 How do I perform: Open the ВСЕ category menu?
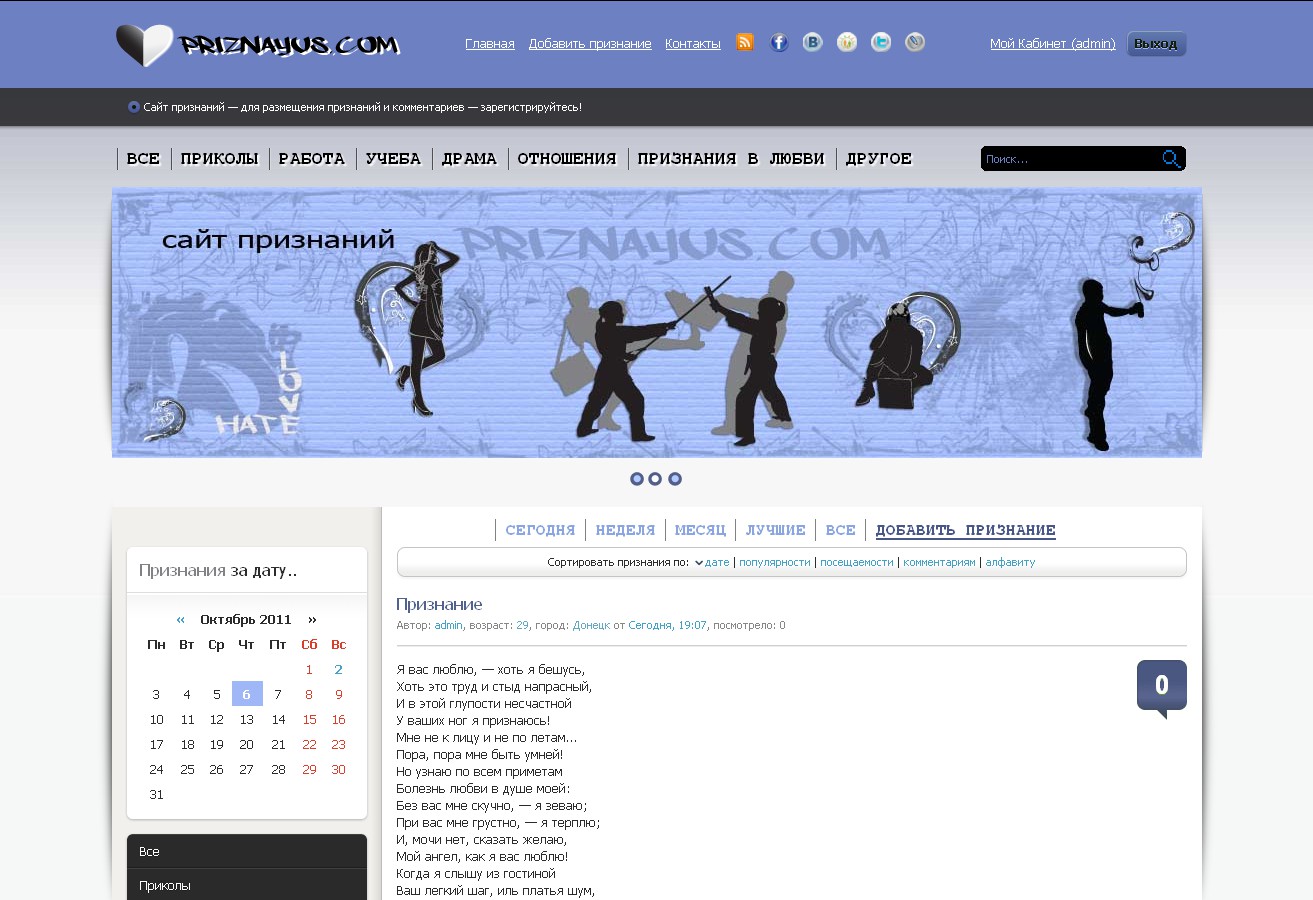(143, 159)
